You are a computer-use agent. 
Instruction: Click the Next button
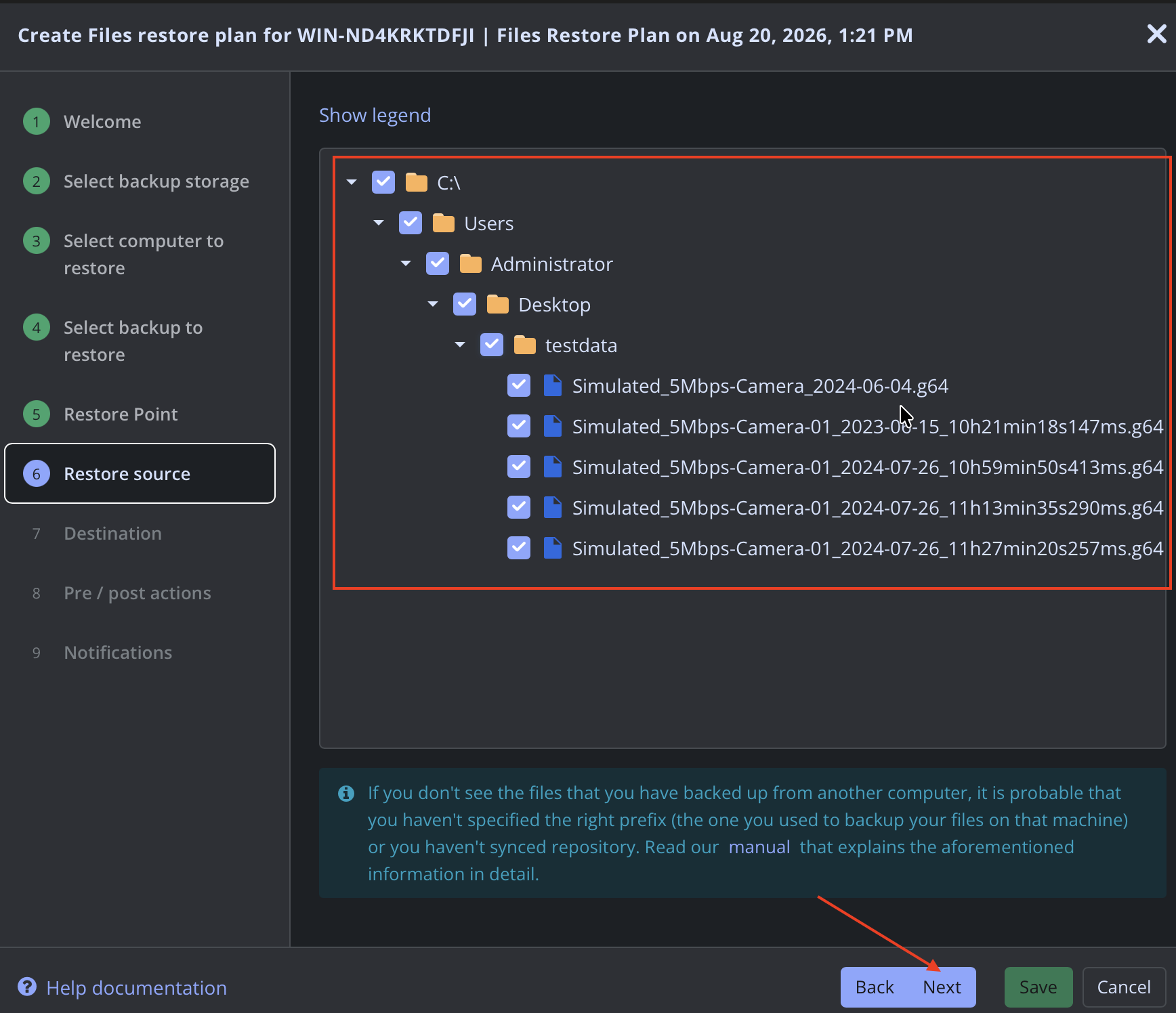click(942, 987)
